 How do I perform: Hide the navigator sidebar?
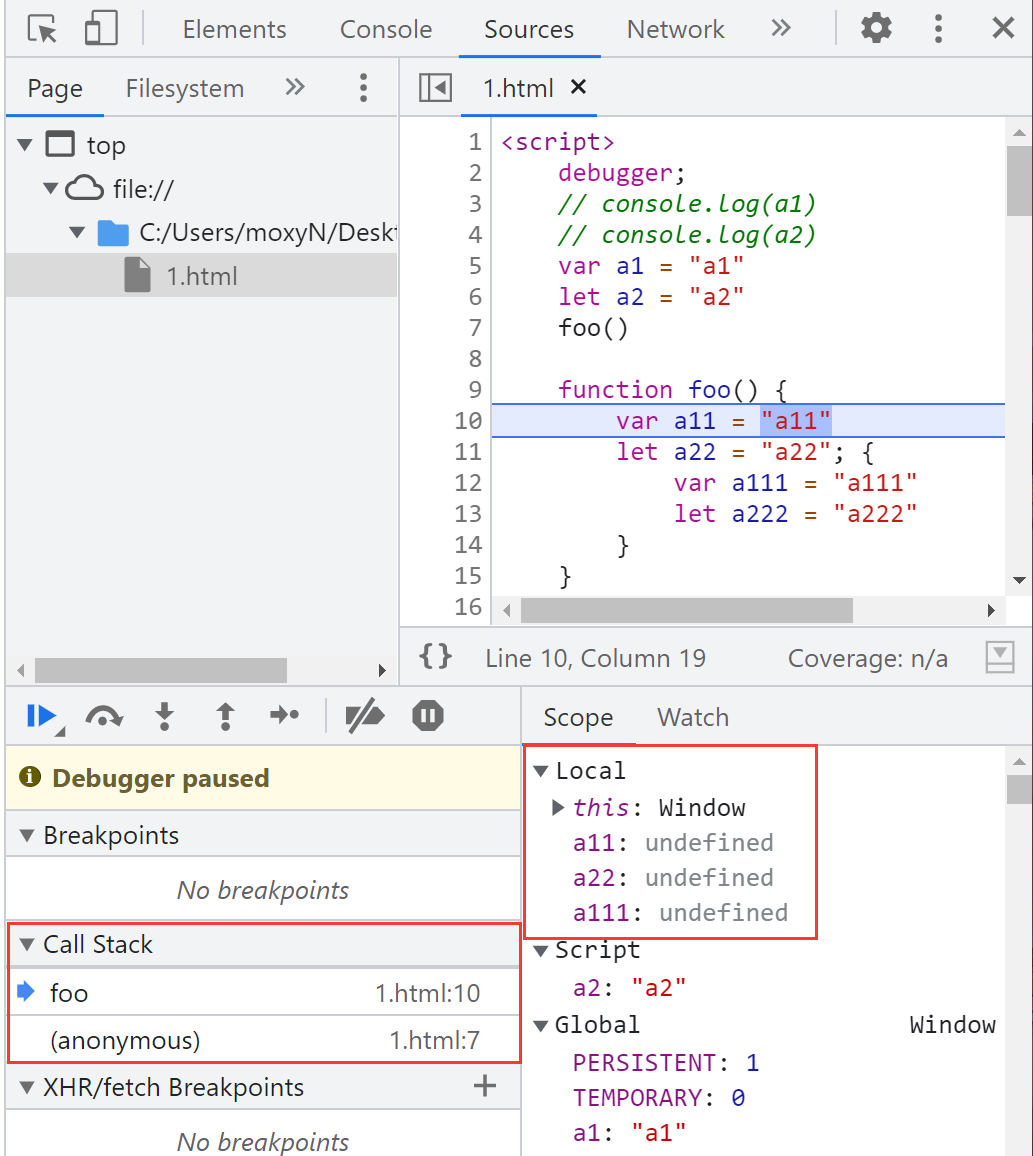(x=436, y=88)
